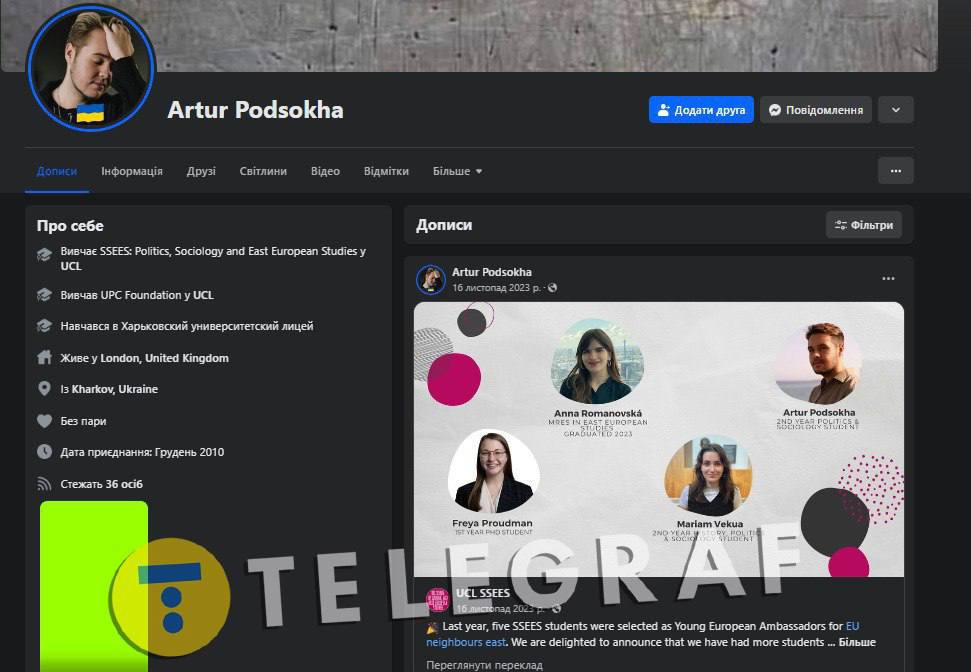
Task: Open the shared Young European Ambassadors image
Action: (x=658, y=440)
